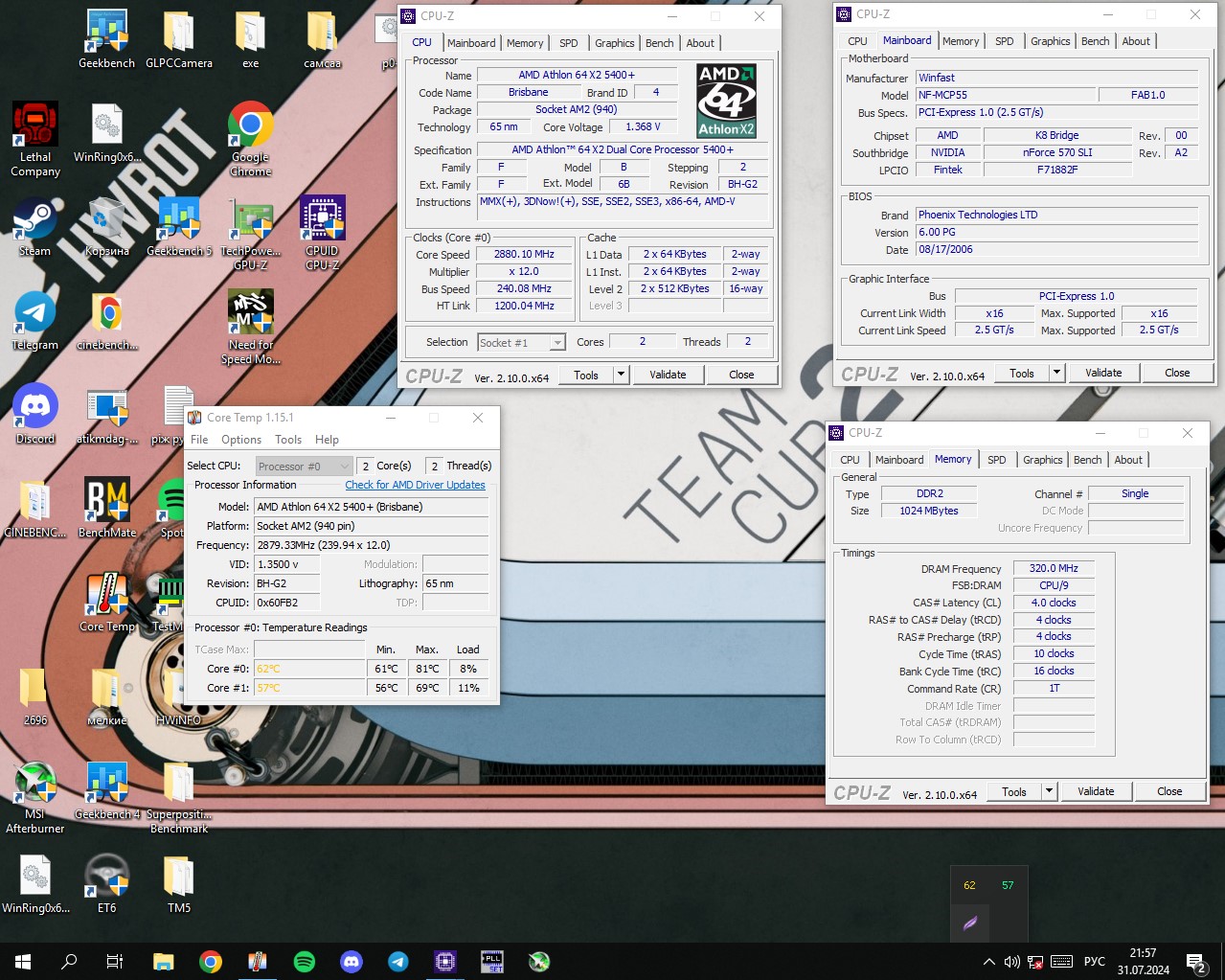Show hidden system tray icons chevron

tap(988, 962)
